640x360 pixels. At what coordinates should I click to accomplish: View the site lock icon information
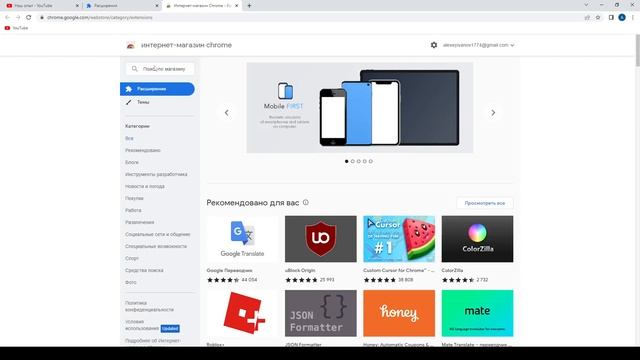(42, 18)
